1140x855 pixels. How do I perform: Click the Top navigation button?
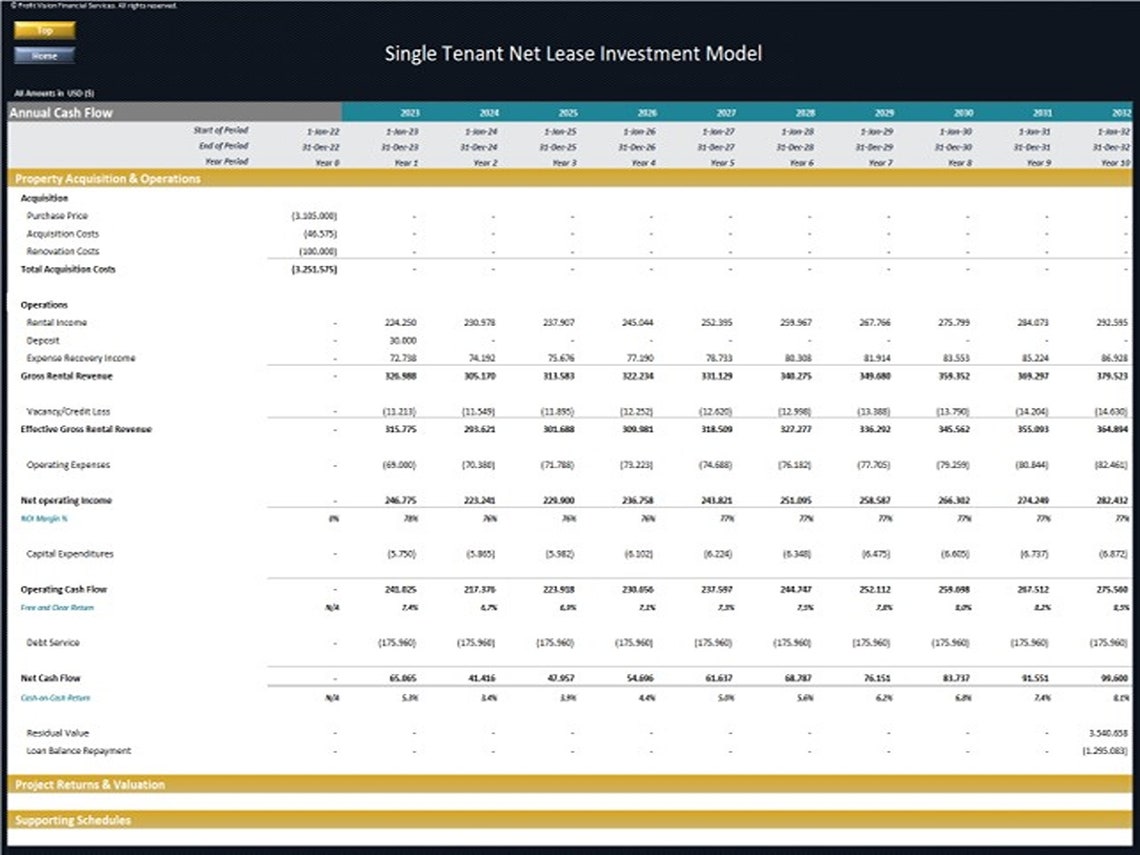click(43, 31)
